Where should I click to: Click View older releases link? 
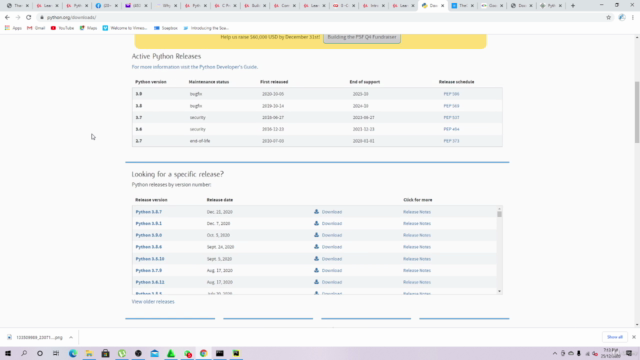153,302
